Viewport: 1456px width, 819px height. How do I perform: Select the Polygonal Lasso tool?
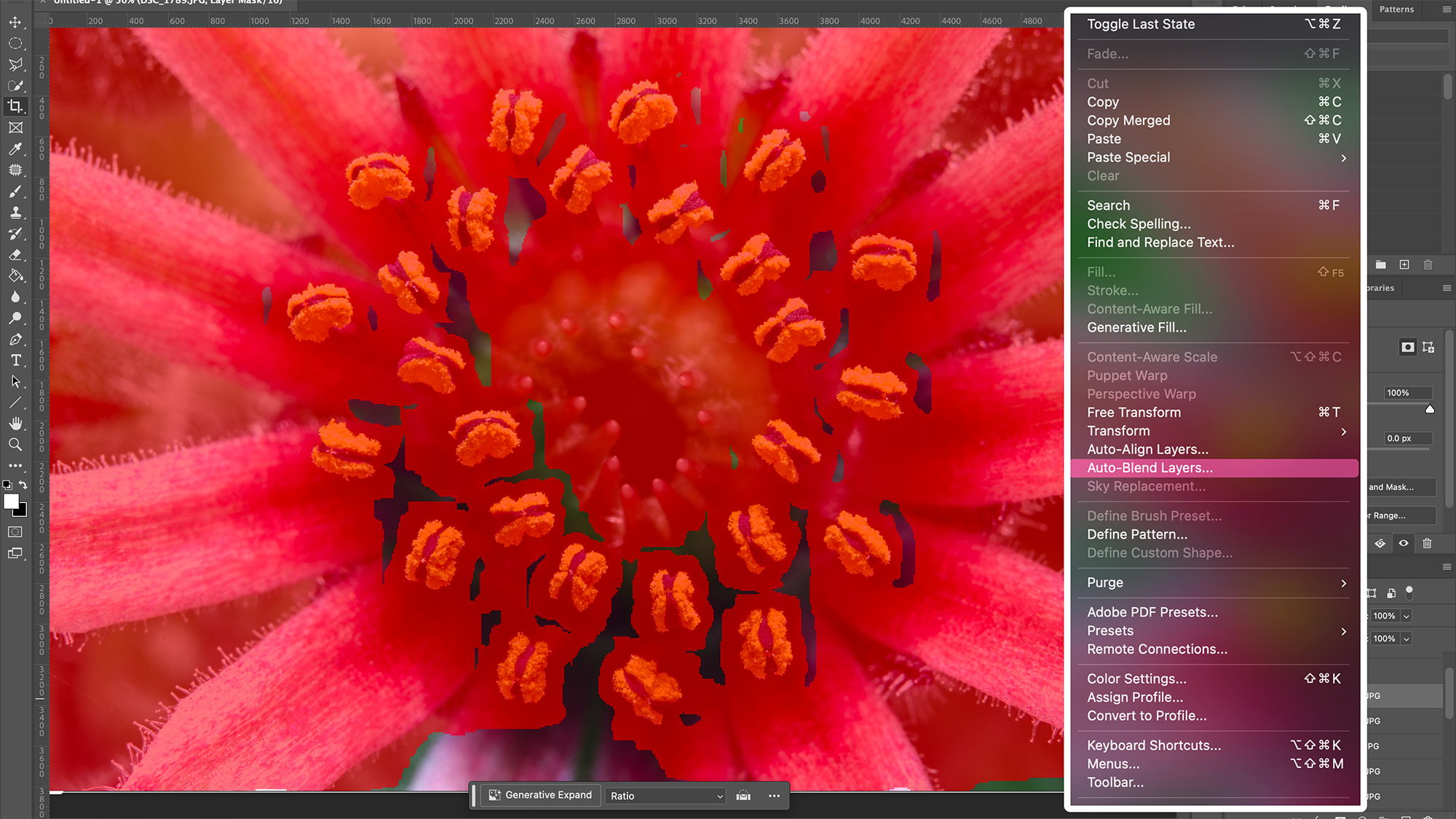tap(15, 65)
